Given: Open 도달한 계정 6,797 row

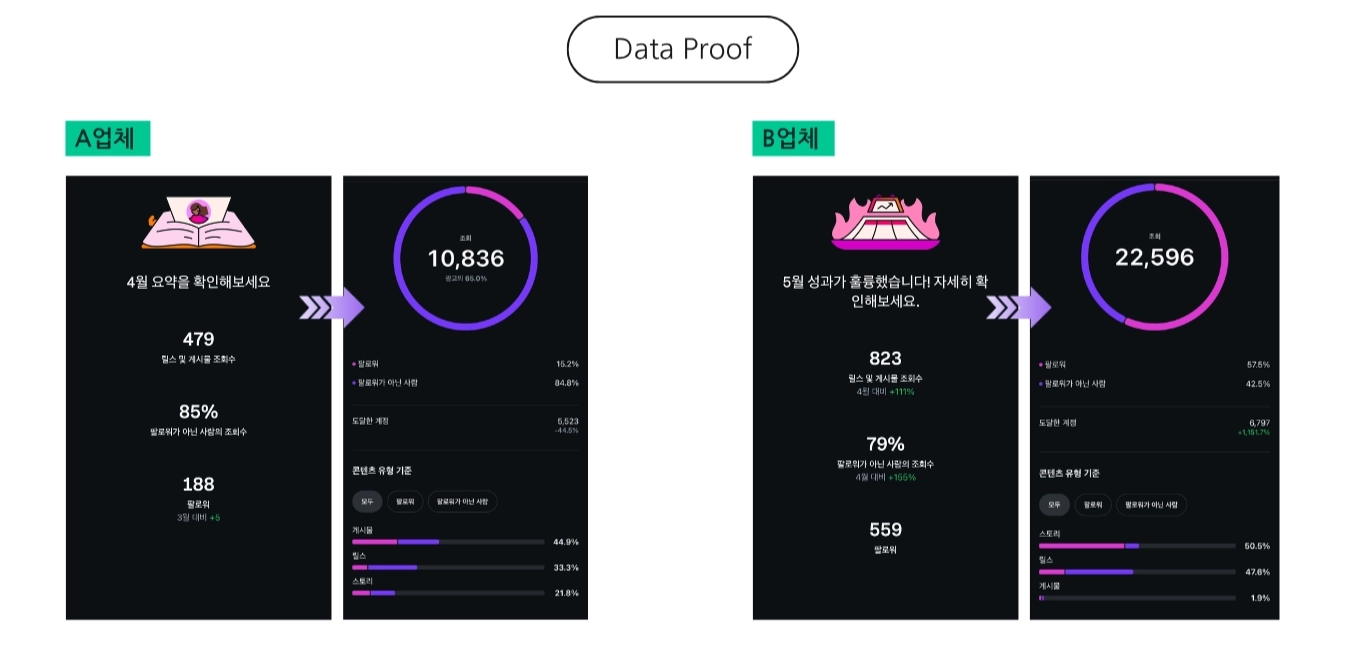Looking at the screenshot, I should (x=1154, y=427).
